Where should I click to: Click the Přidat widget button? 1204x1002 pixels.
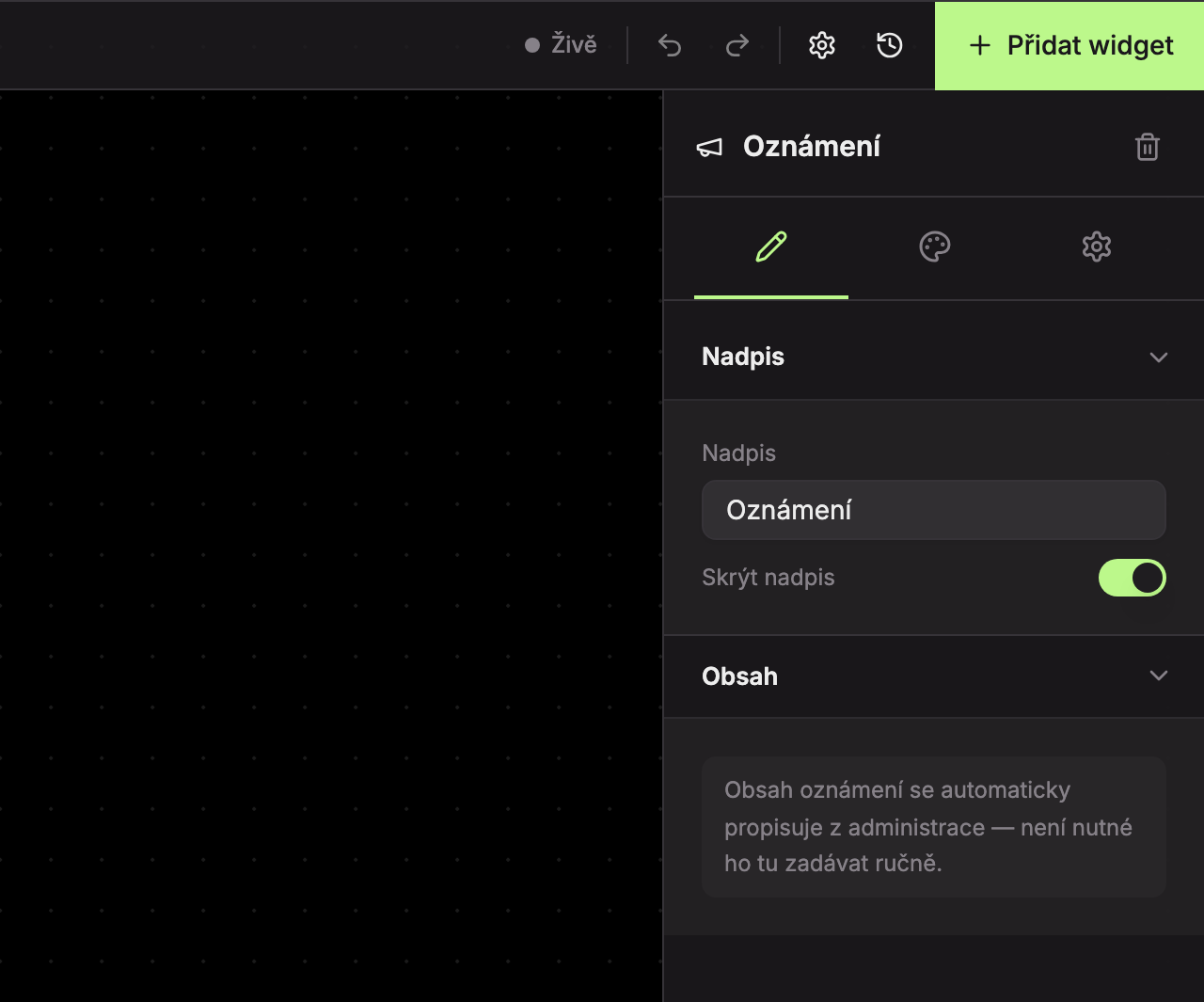[x=1069, y=45]
